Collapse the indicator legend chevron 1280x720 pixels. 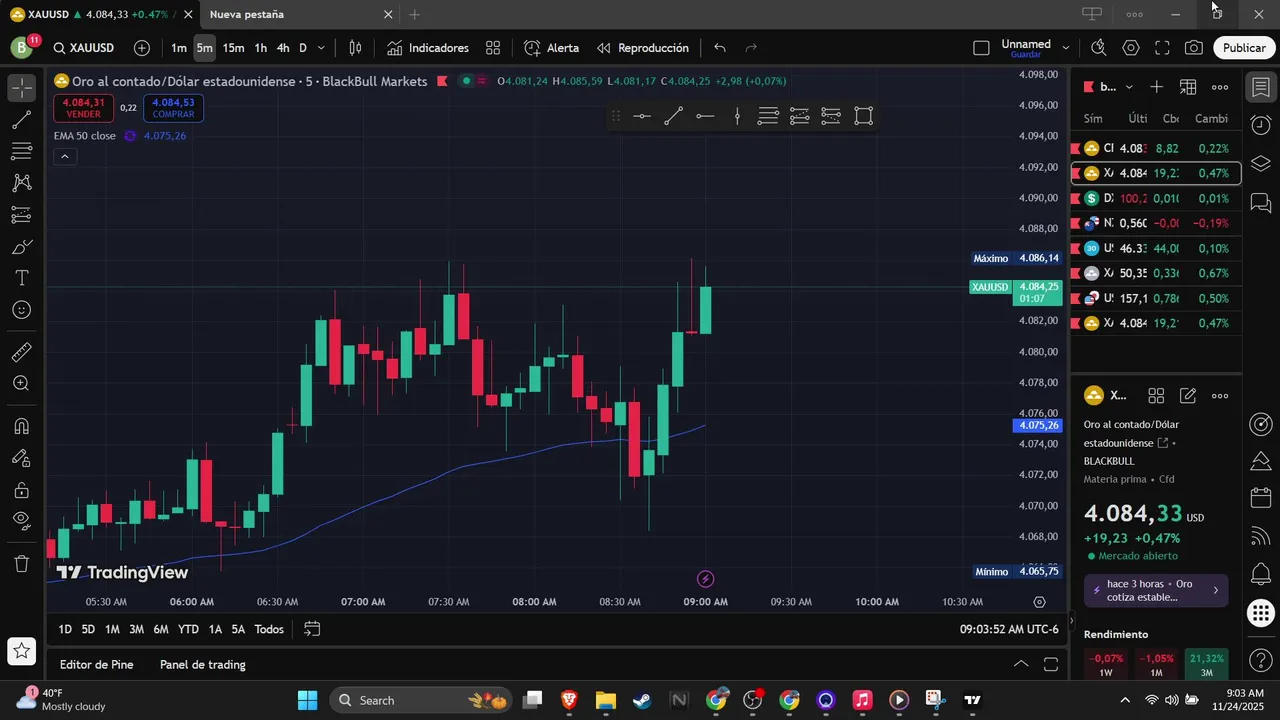[64, 157]
